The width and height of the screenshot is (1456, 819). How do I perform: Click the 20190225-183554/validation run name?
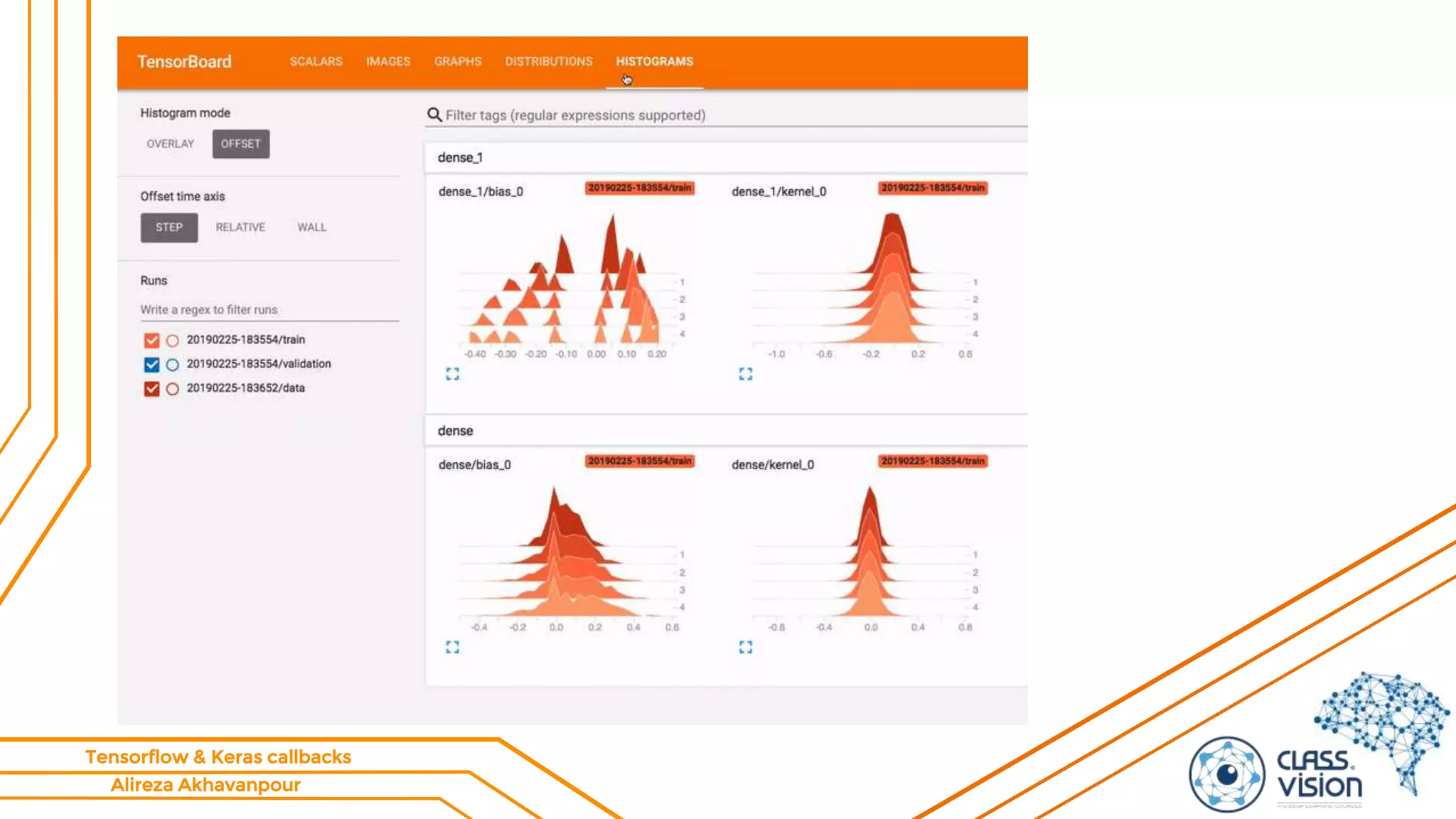pyautogui.click(x=259, y=364)
